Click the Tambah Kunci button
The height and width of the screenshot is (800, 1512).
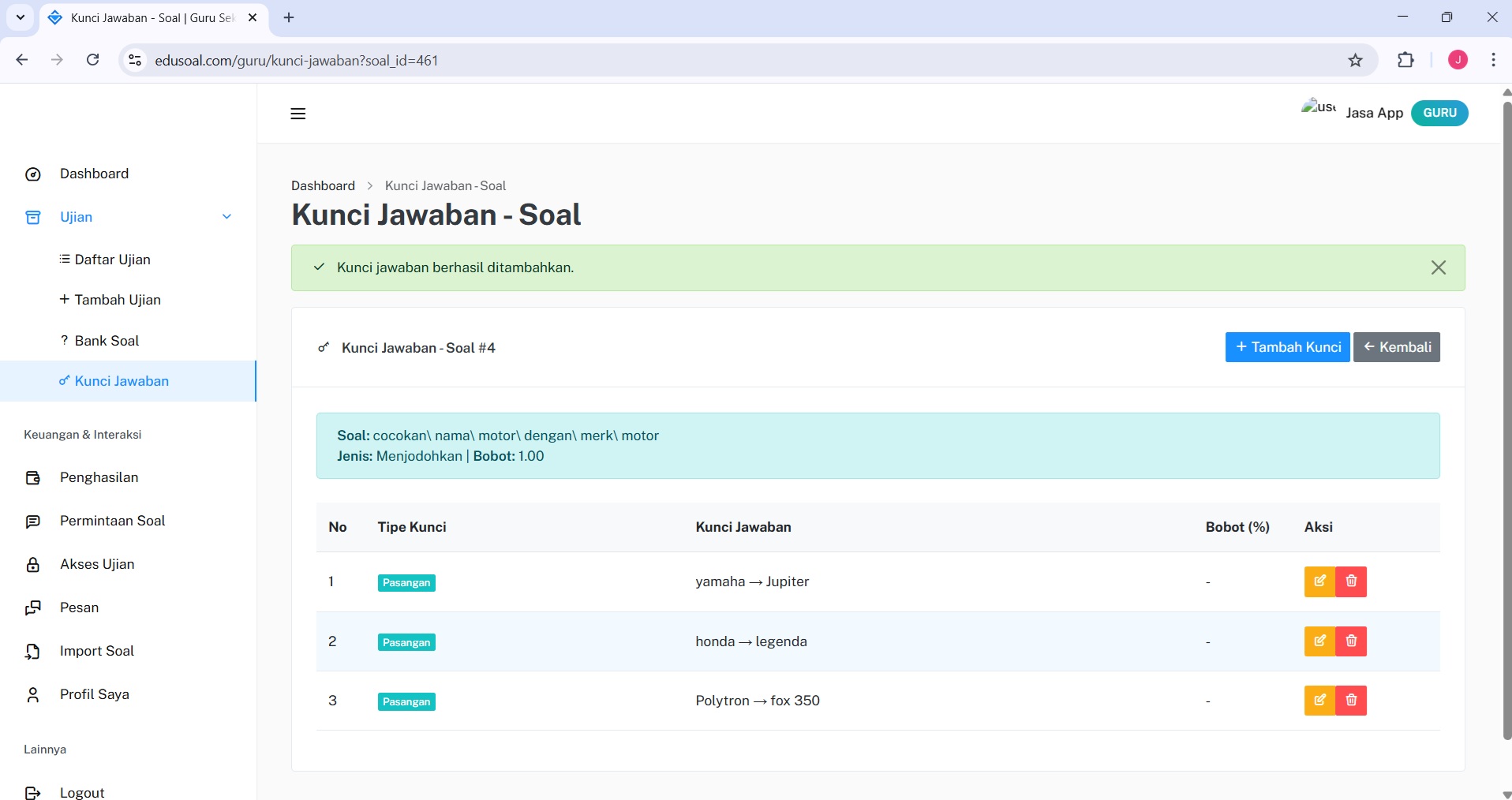pyautogui.click(x=1287, y=347)
